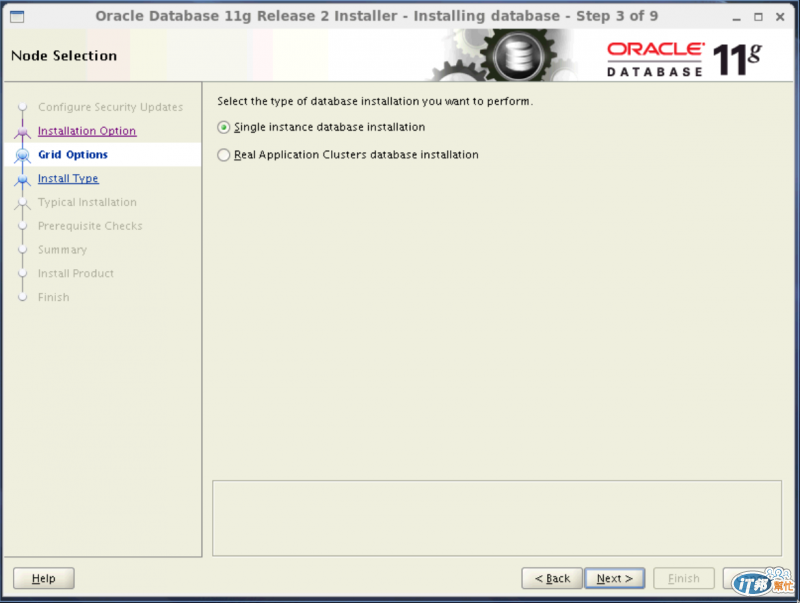Click the Typical Installation step label
The height and width of the screenshot is (603, 800).
click(x=87, y=202)
